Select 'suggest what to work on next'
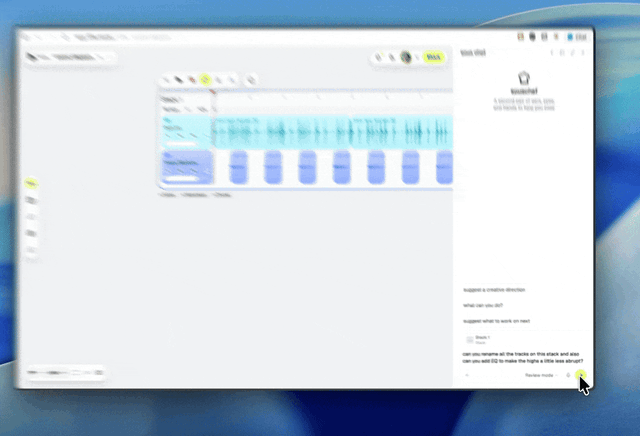 click(x=496, y=321)
